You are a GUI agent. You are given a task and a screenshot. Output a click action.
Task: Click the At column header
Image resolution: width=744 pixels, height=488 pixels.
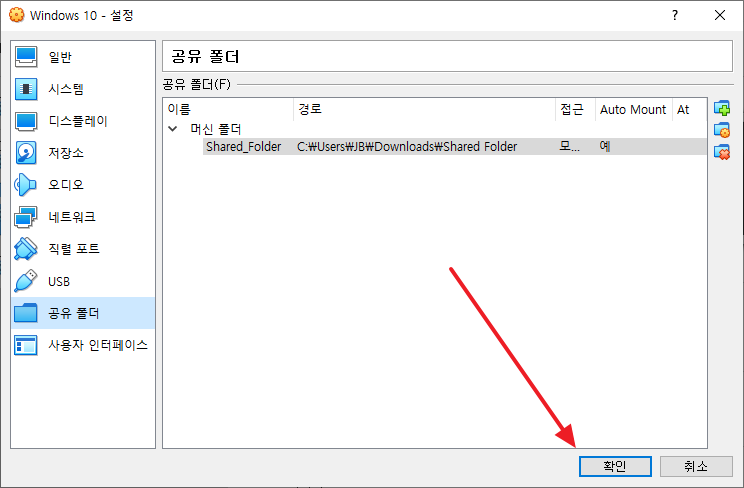click(x=689, y=109)
